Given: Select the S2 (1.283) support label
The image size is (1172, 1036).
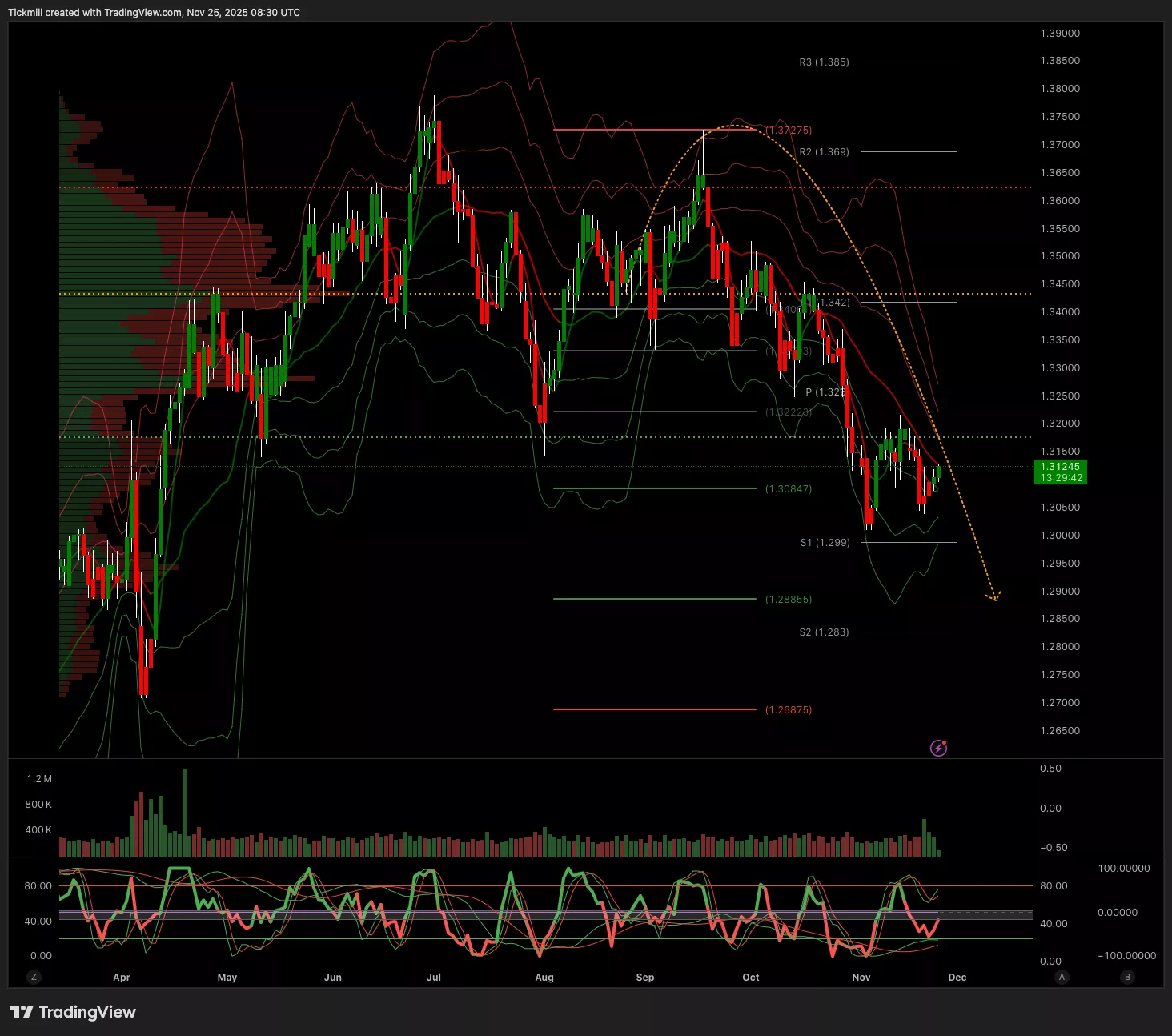Looking at the screenshot, I should pos(824,632).
